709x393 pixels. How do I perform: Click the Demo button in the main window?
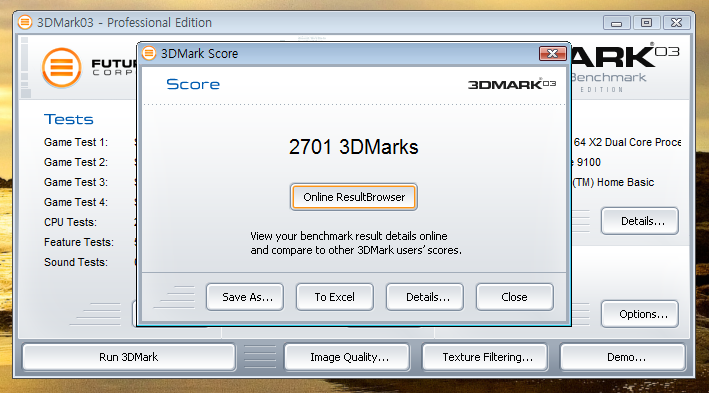(623, 357)
